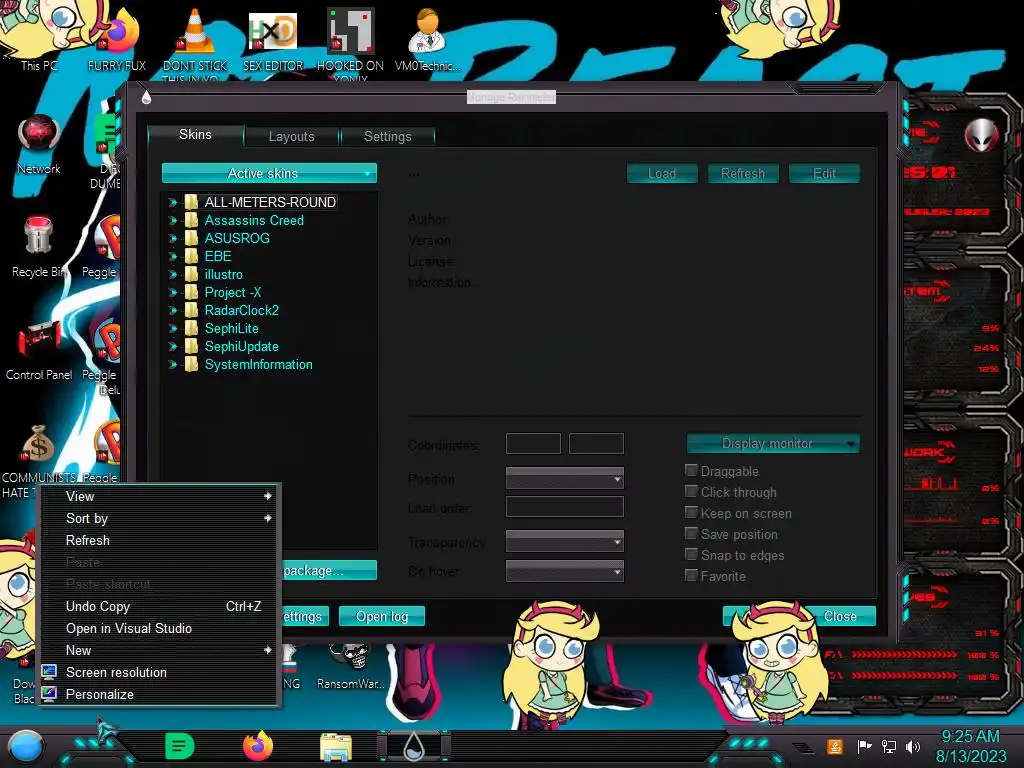Click the Start orb on taskbar

tap(26, 747)
